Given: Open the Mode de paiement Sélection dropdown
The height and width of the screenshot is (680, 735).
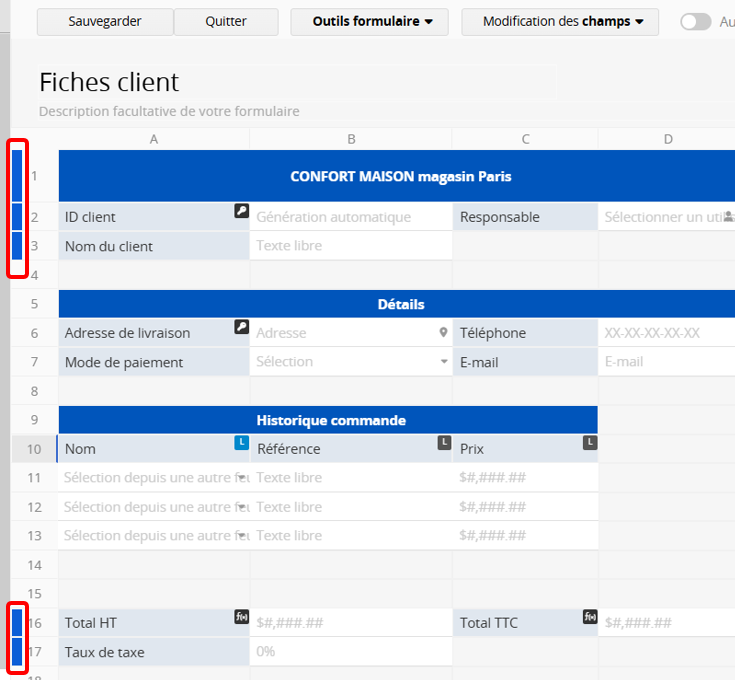Looking at the screenshot, I should click(x=444, y=362).
